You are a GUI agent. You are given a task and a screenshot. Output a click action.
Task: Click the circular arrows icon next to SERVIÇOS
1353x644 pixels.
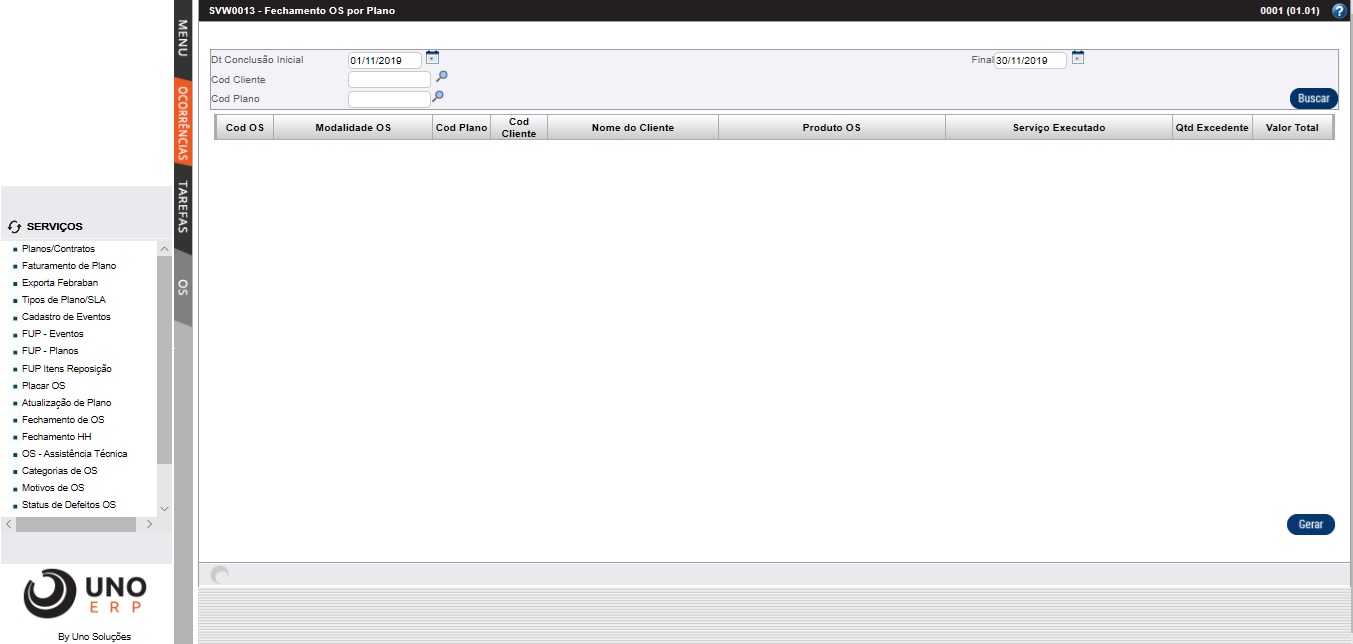pos(14,226)
